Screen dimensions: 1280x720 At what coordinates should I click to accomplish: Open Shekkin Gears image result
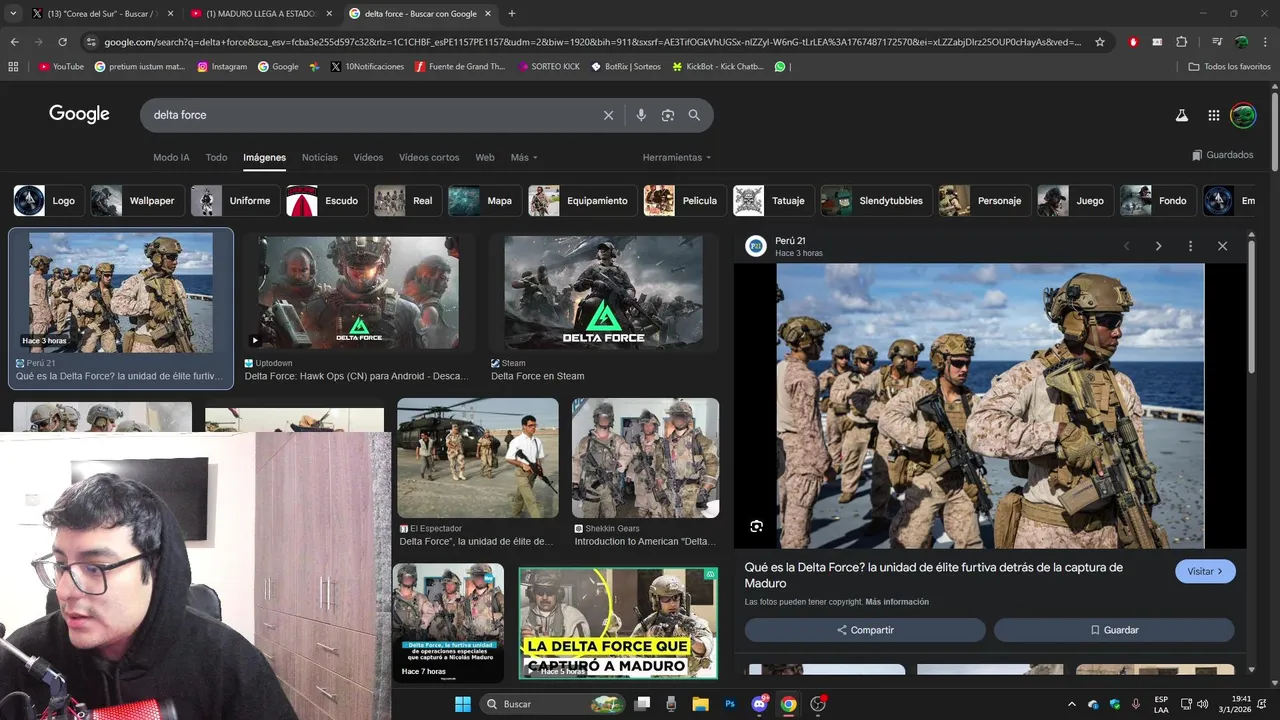click(x=645, y=458)
